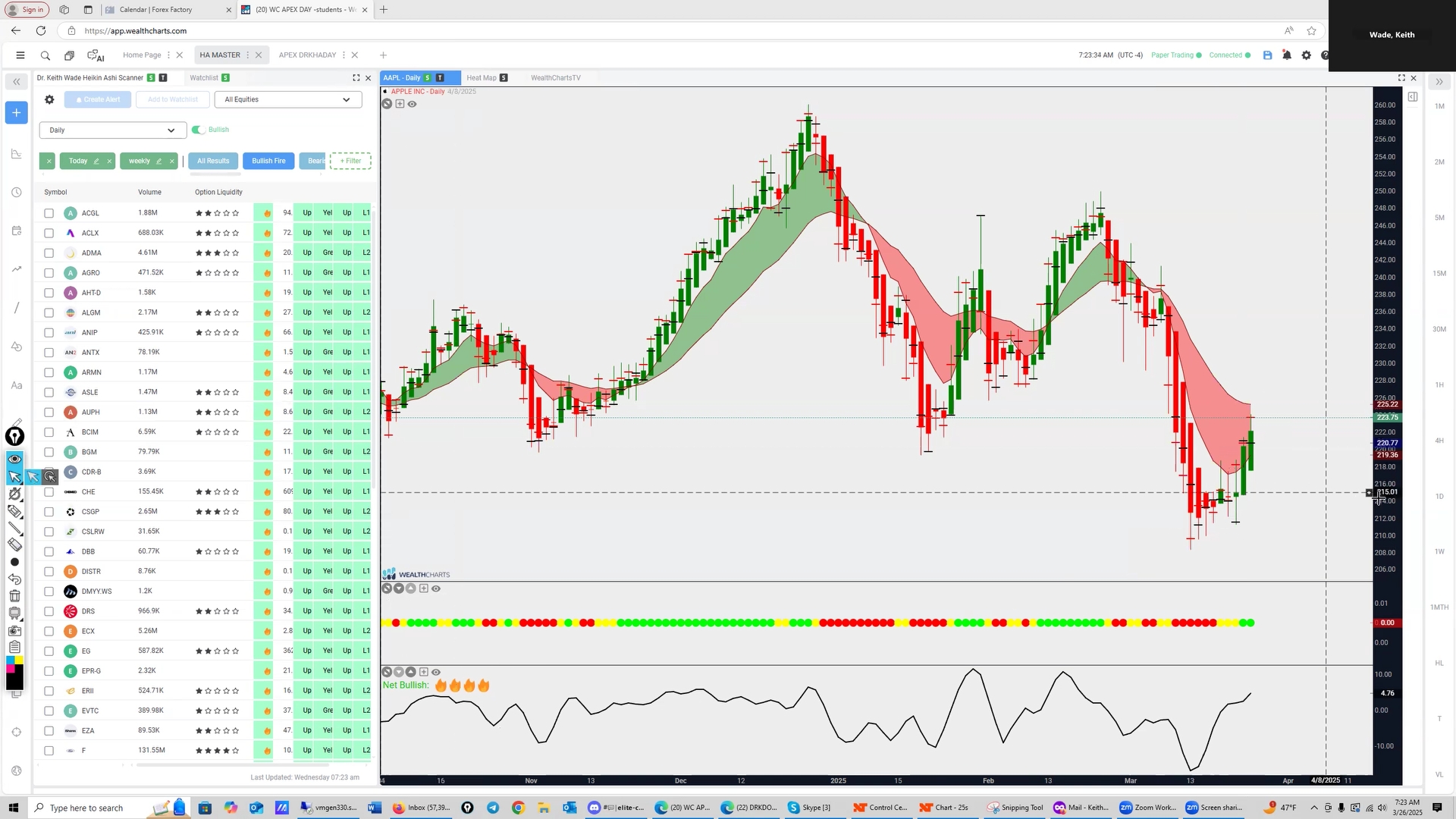Open the text tool Aa in sidebar
Image resolution: width=1456 pixels, height=819 pixels.
click(x=17, y=385)
